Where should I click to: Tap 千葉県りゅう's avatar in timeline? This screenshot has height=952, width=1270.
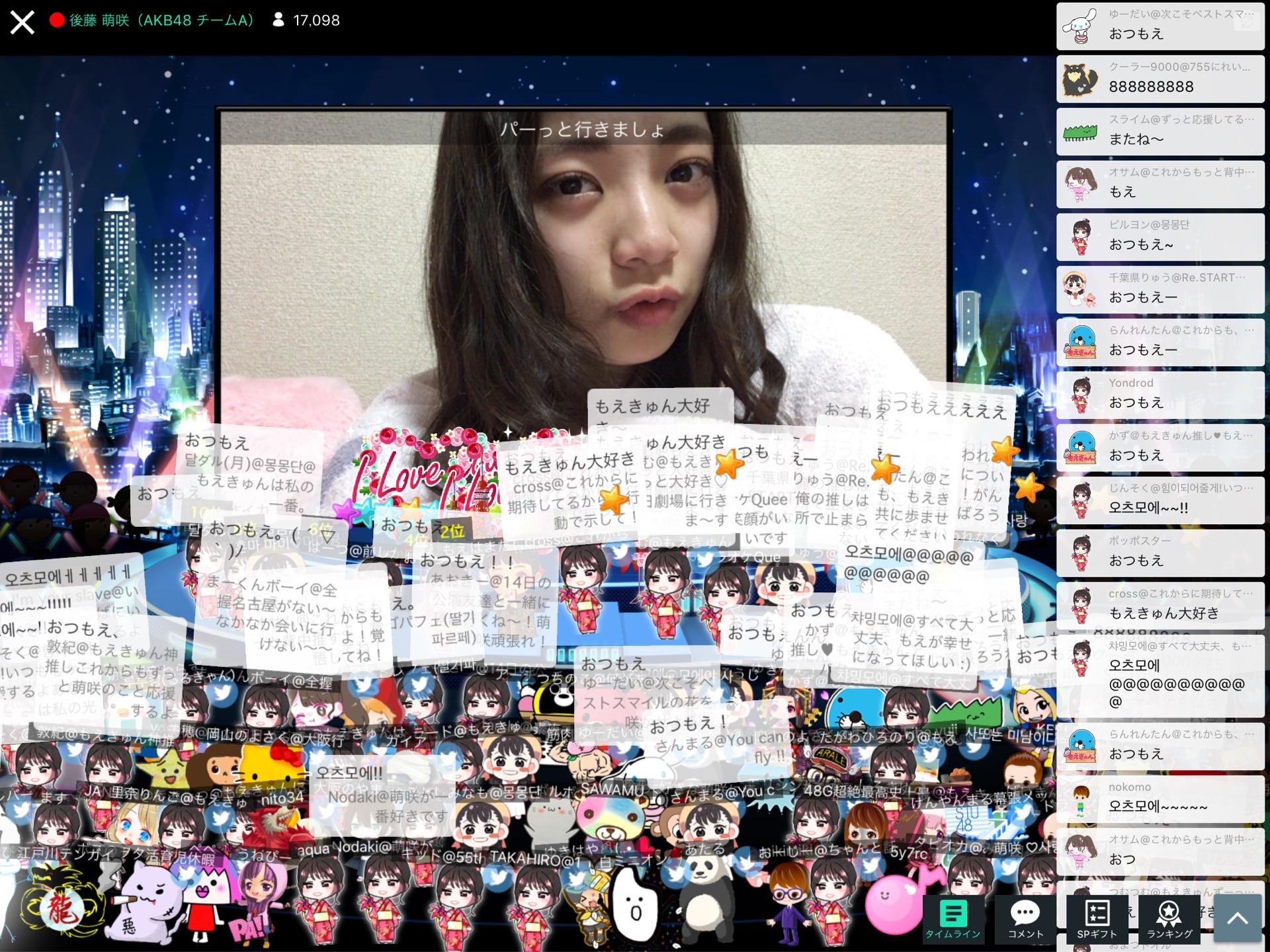[x=1081, y=290]
